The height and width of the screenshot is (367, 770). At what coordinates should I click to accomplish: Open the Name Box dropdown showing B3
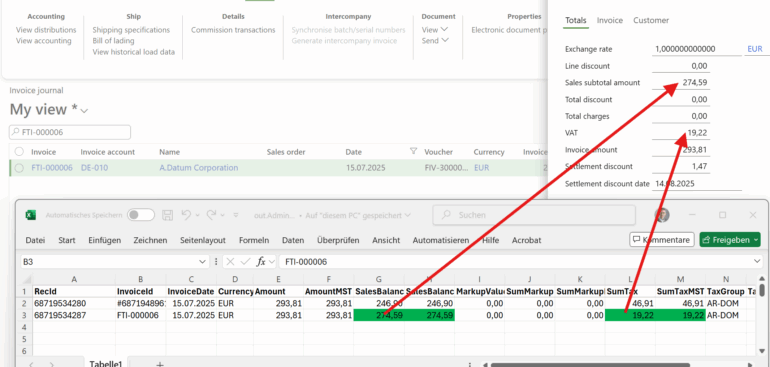click(203, 262)
